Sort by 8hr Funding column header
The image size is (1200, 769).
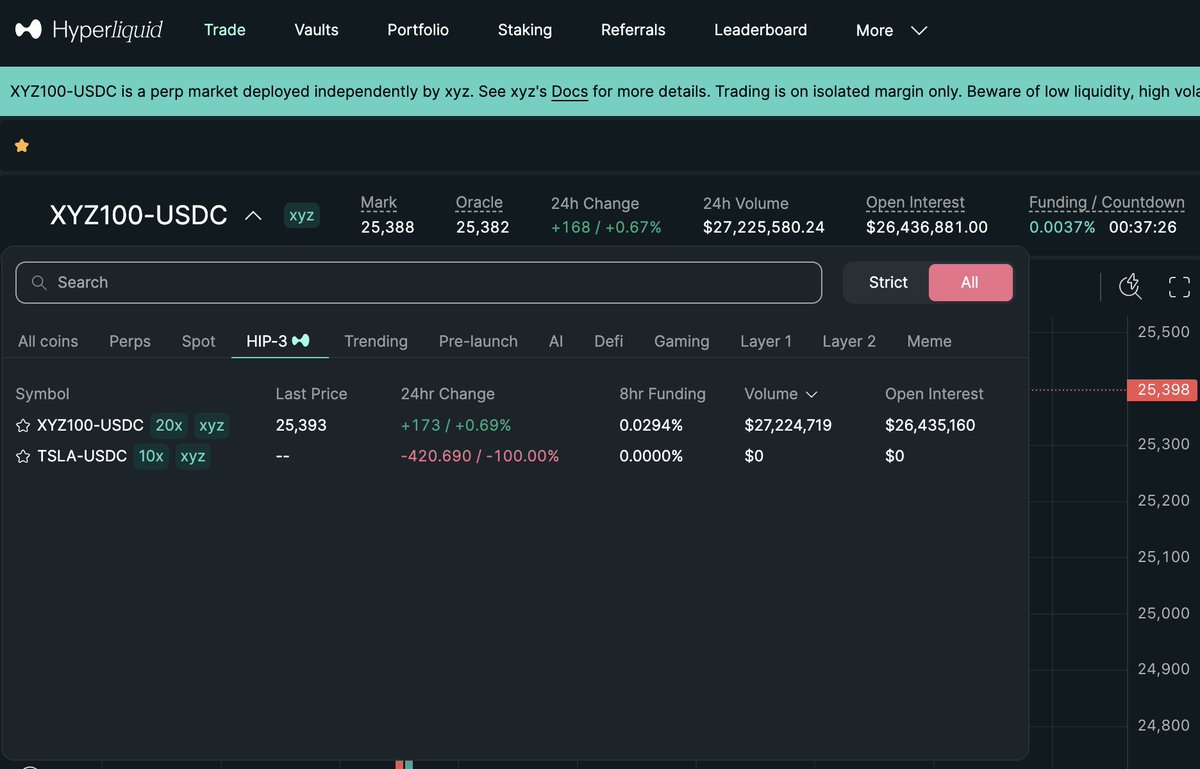(x=663, y=394)
